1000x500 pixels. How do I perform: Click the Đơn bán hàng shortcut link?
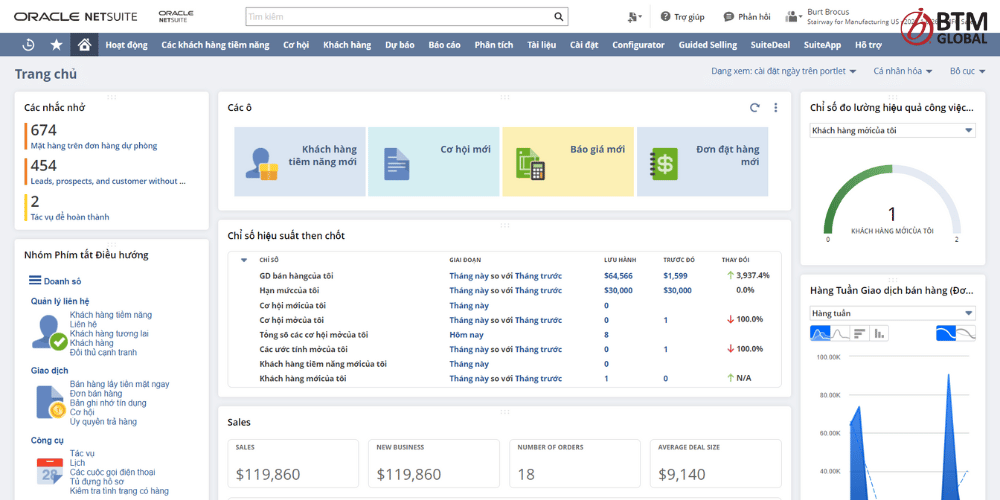pos(96,393)
